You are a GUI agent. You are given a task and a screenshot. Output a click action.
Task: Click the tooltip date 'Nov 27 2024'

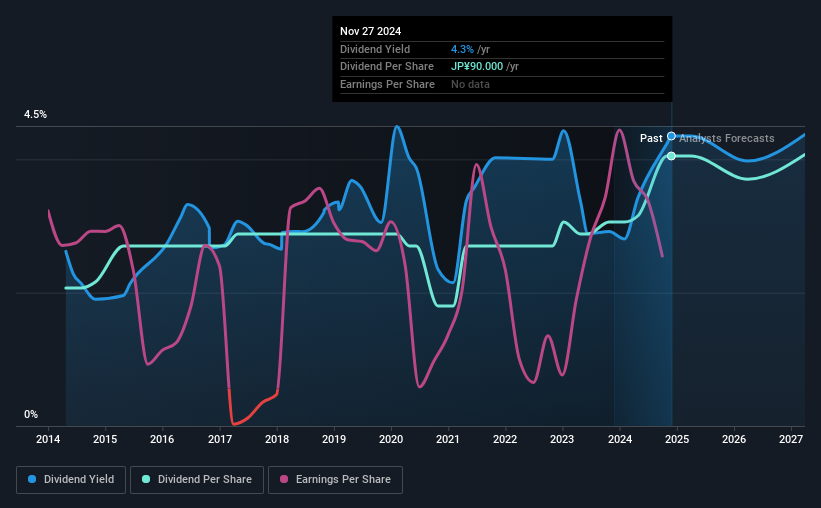click(x=371, y=31)
